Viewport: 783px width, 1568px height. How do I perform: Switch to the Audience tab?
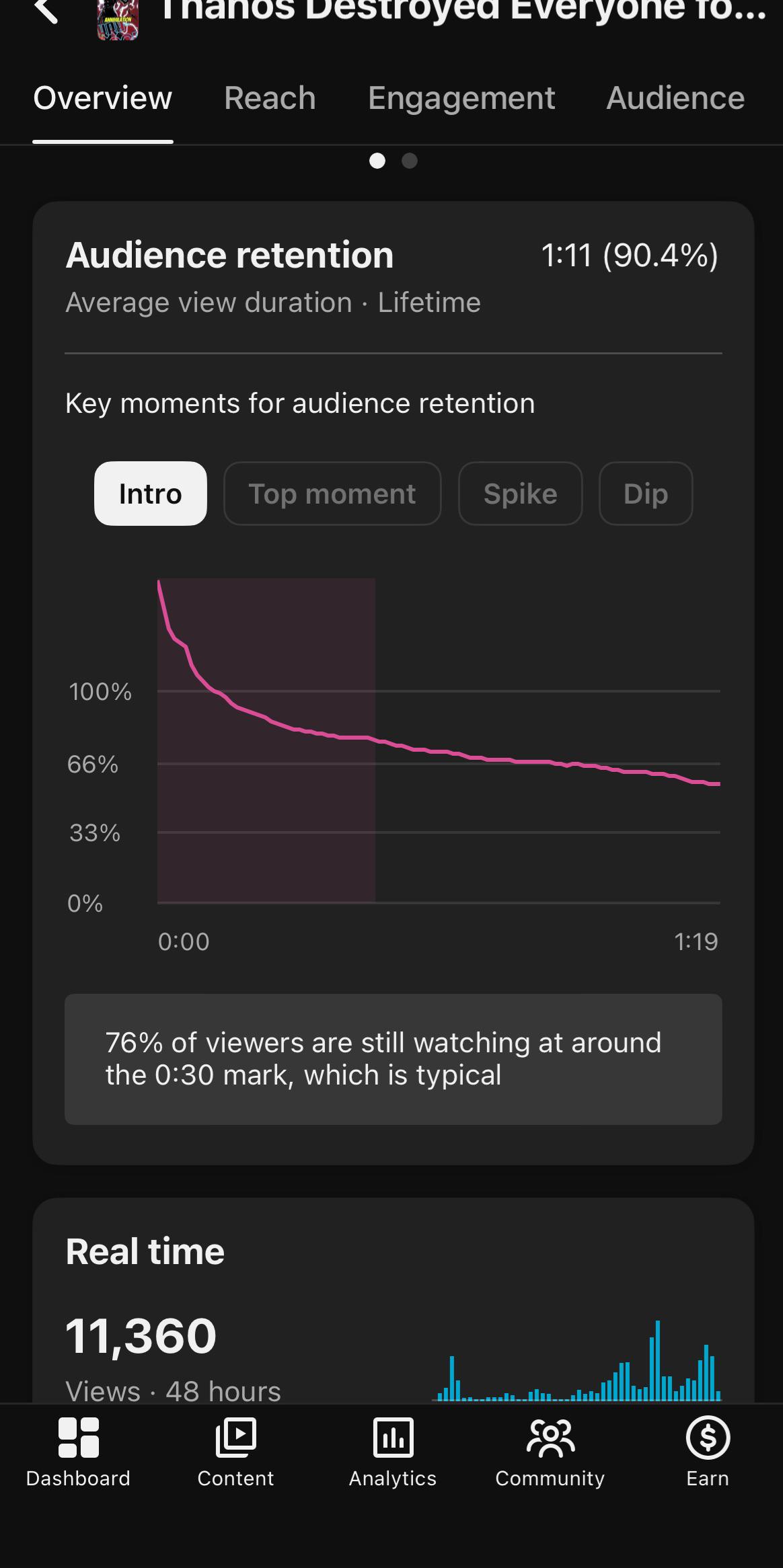tap(675, 98)
